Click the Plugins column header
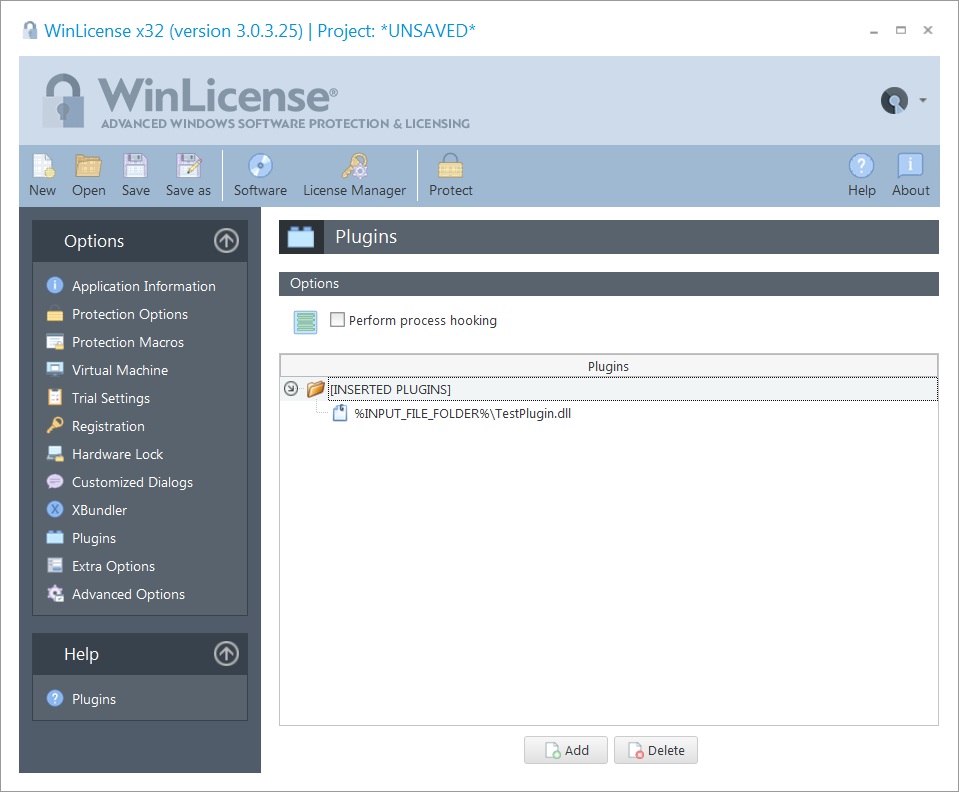The height and width of the screenshot is (792, 959). (x=609, y=366)
